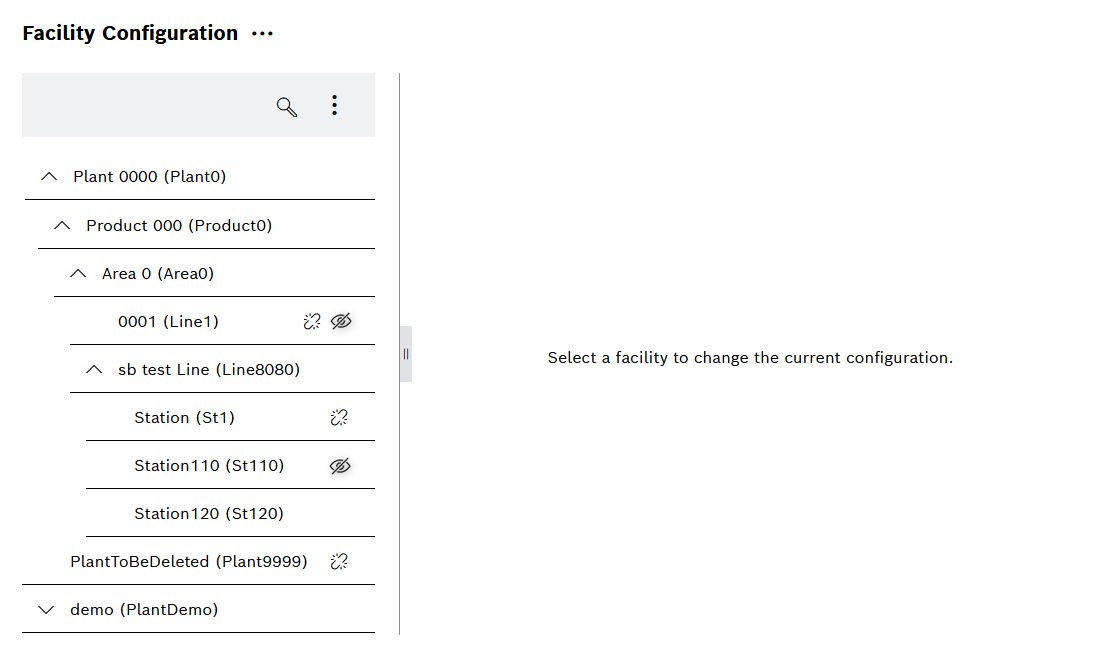The image size is (1103, 655).
Task: Choose PlantToBeDeleted (Plant9999) facility
Action: pos(188,562)
